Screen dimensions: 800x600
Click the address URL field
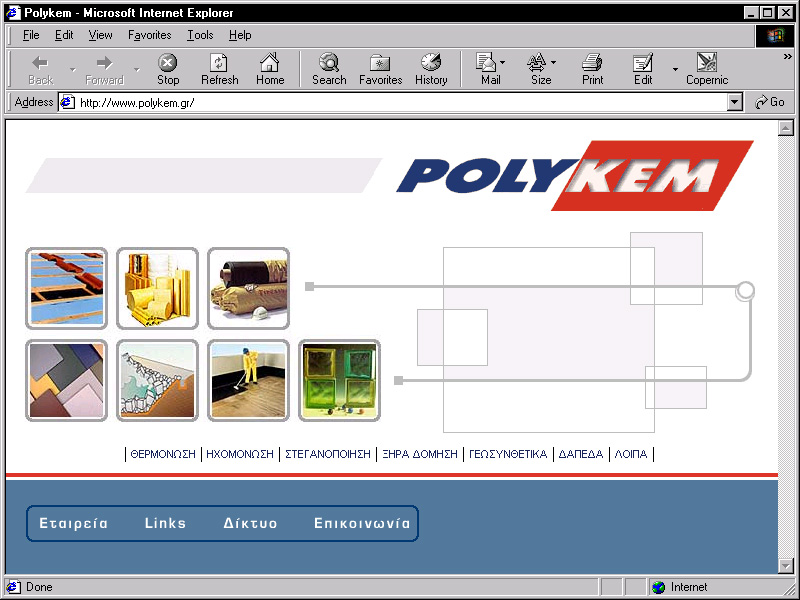(x=401, y=103)
